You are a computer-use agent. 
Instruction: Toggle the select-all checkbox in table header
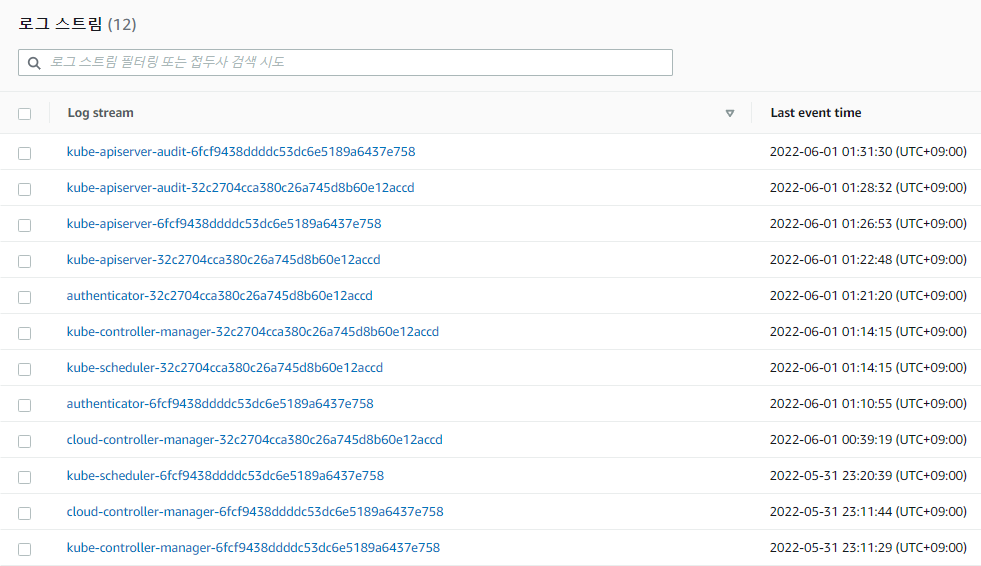(24, 114)
